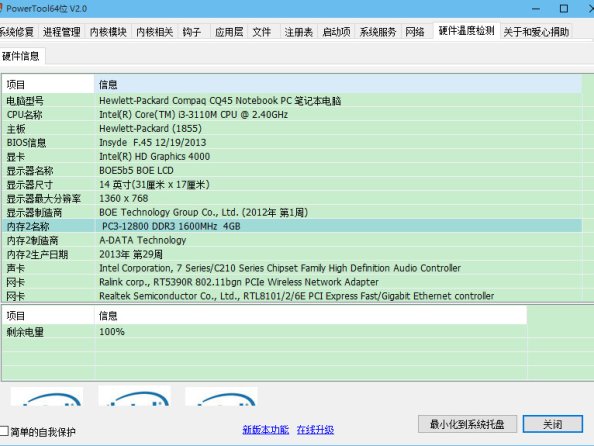Select the 电脑型号 row
Screen dimensions: 594x446
pyautogui.click(x=292, y=101)
